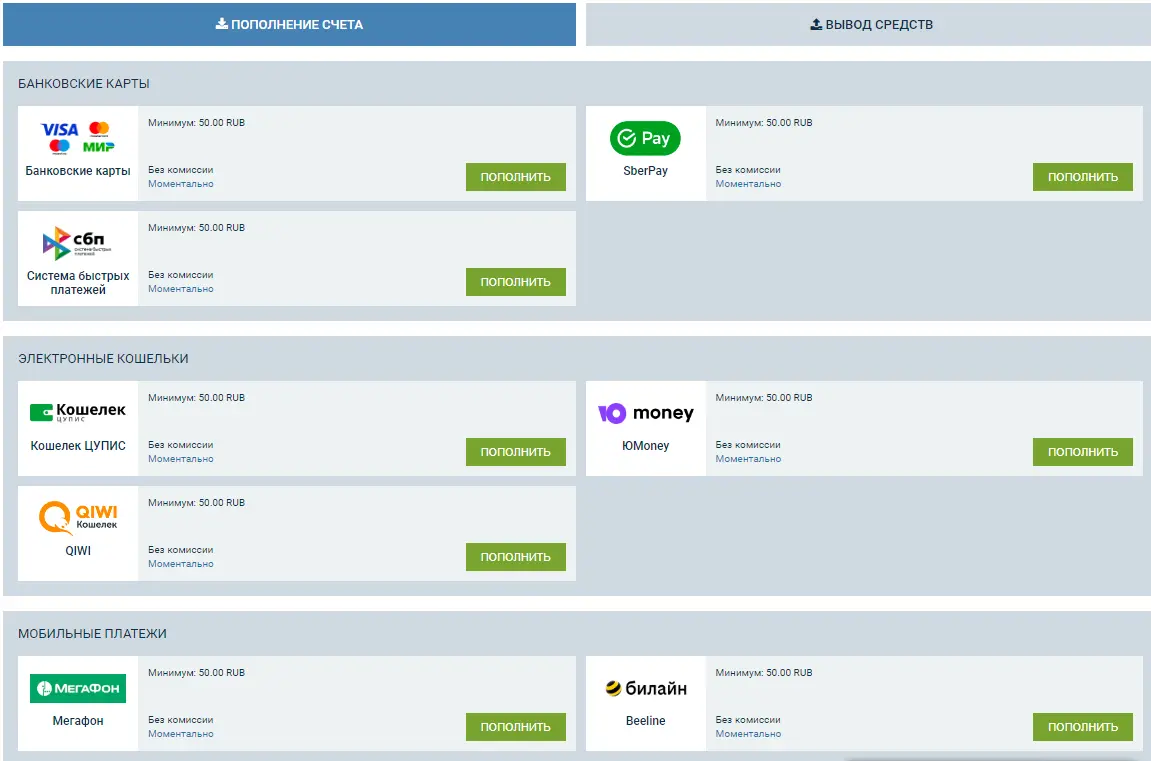Image resolution: width=1151 pixels, height=761 pixels.
Task: Select the SBP fast payments logo
Action: tap(77, 243)
